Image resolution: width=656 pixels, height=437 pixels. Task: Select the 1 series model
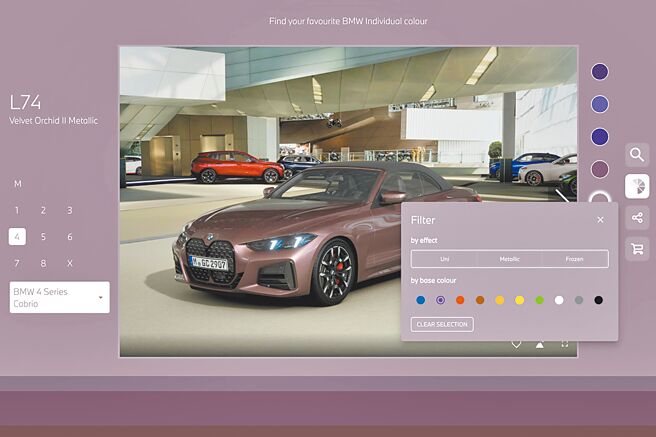click(x=17, y=210)
